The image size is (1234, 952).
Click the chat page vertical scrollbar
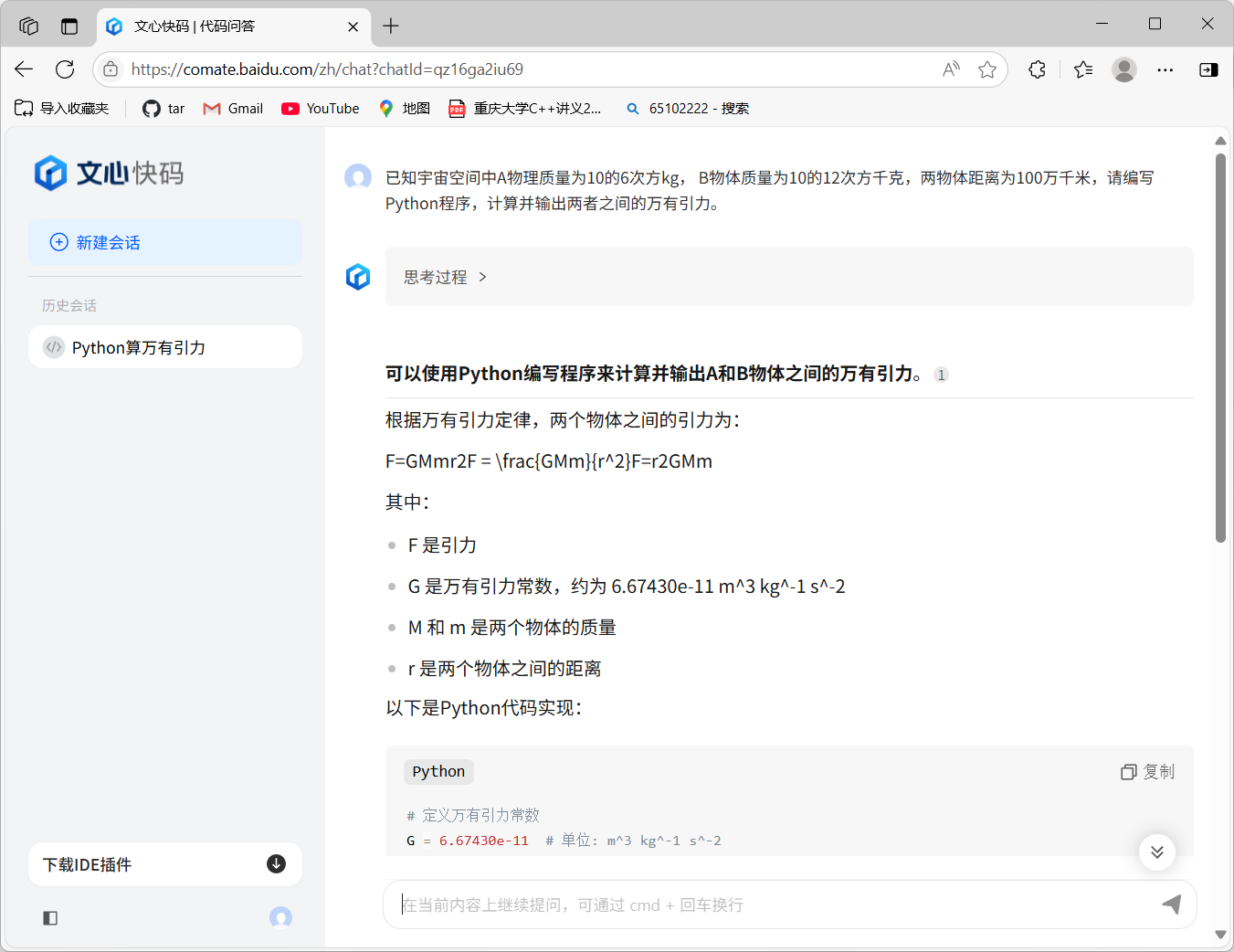1220,347
